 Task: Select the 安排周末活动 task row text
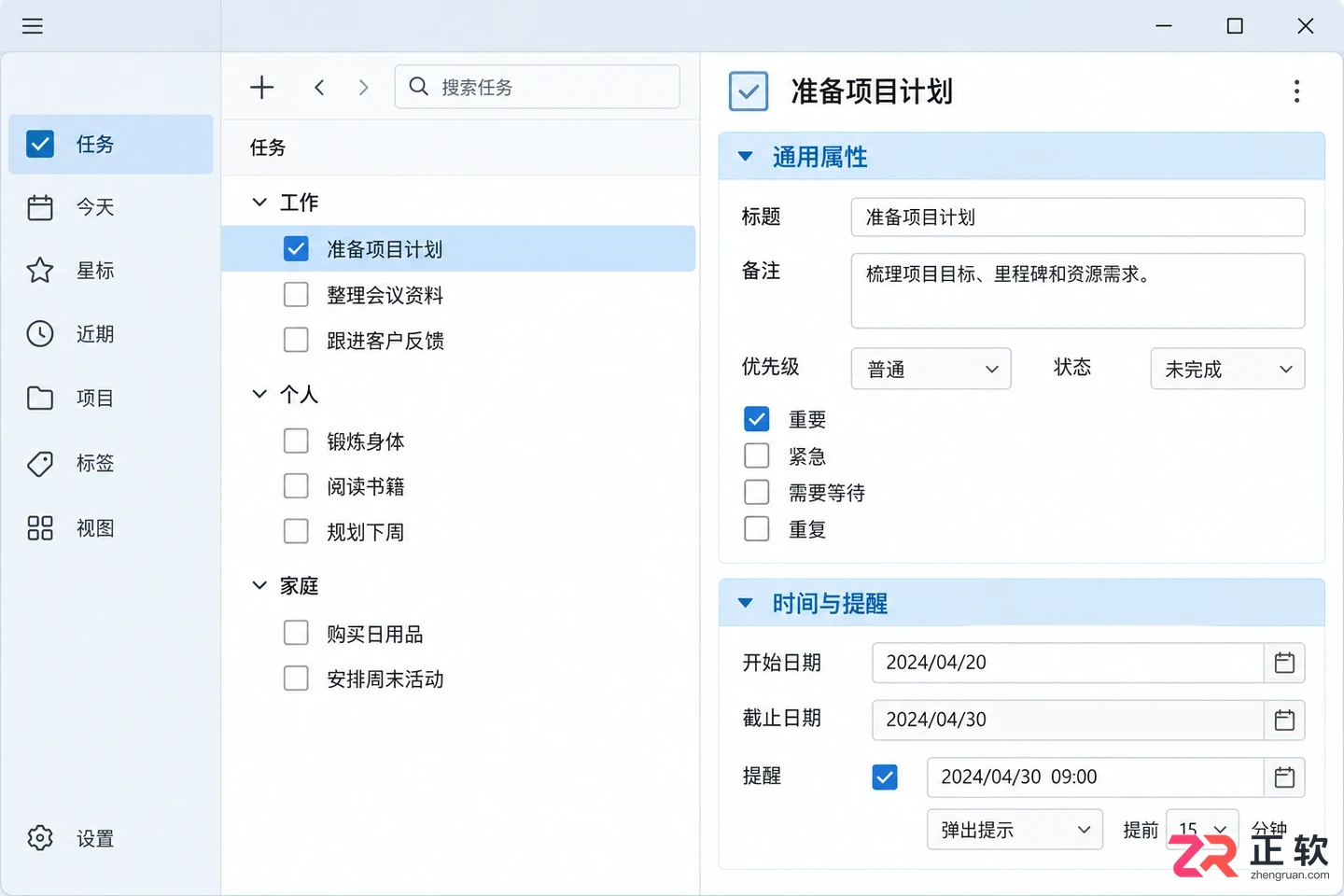pos(385,679)
